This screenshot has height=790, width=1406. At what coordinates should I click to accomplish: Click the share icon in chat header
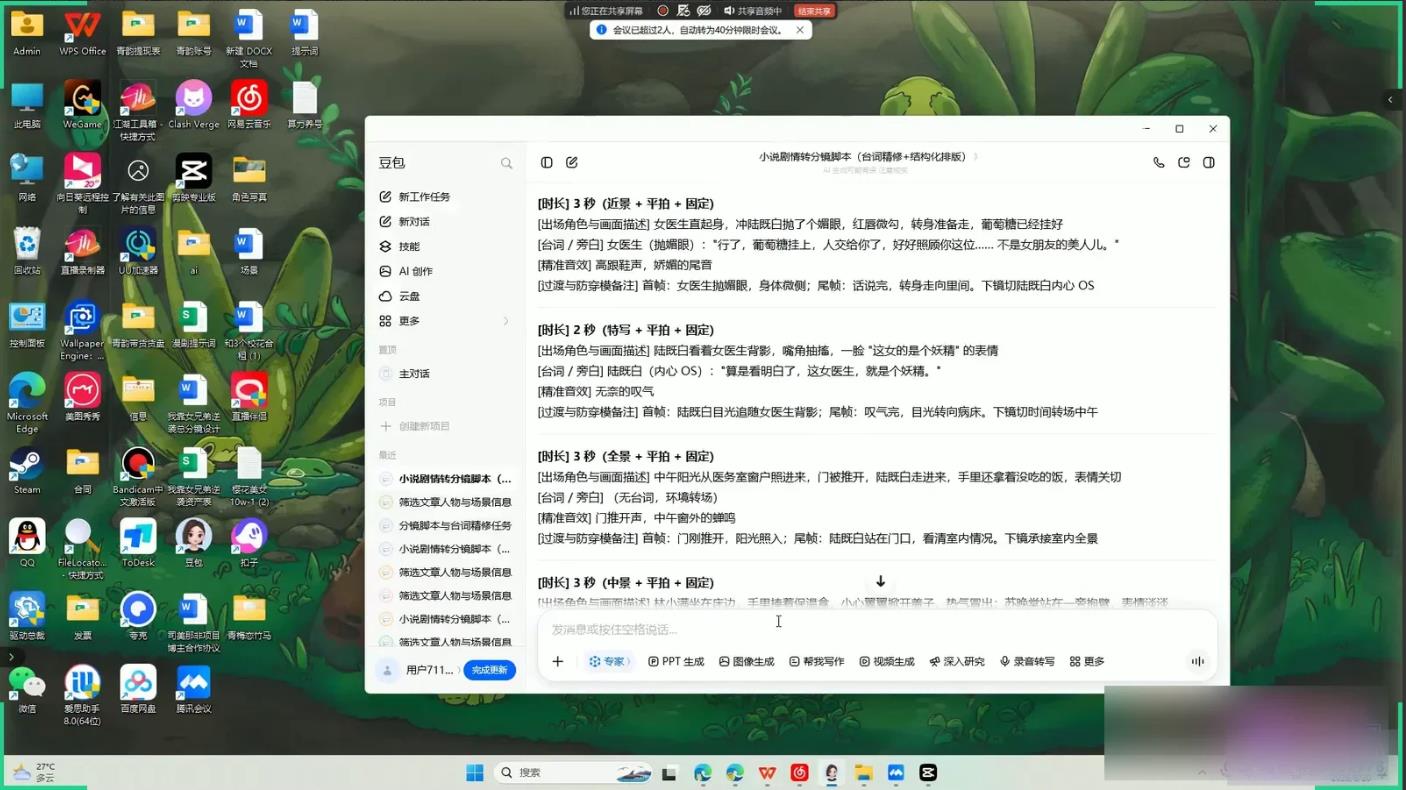tap(1184, 162)
